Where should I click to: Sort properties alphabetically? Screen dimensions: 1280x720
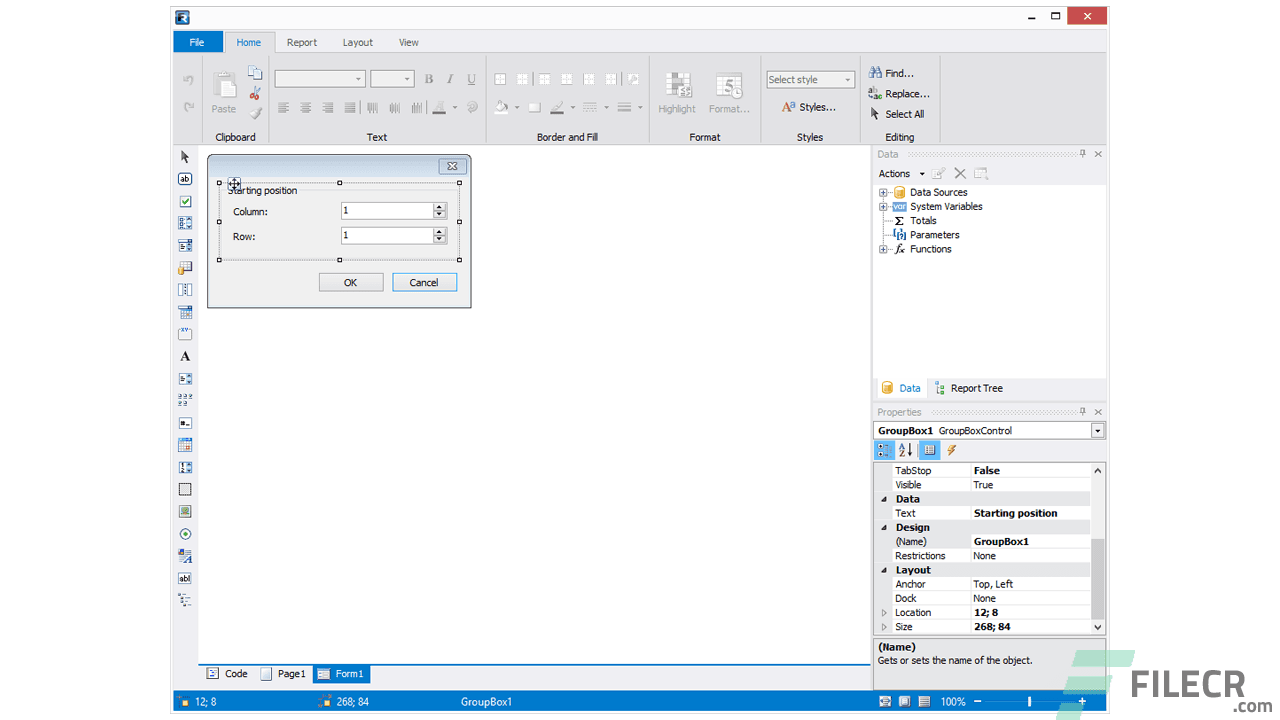[x=905, y=450]
